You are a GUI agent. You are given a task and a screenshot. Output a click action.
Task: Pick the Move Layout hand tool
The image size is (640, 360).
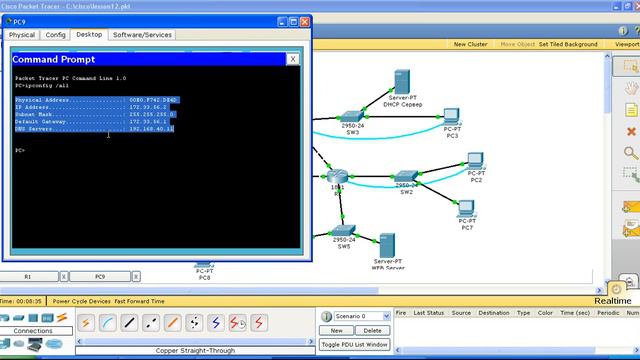click(x=631, y=88)
